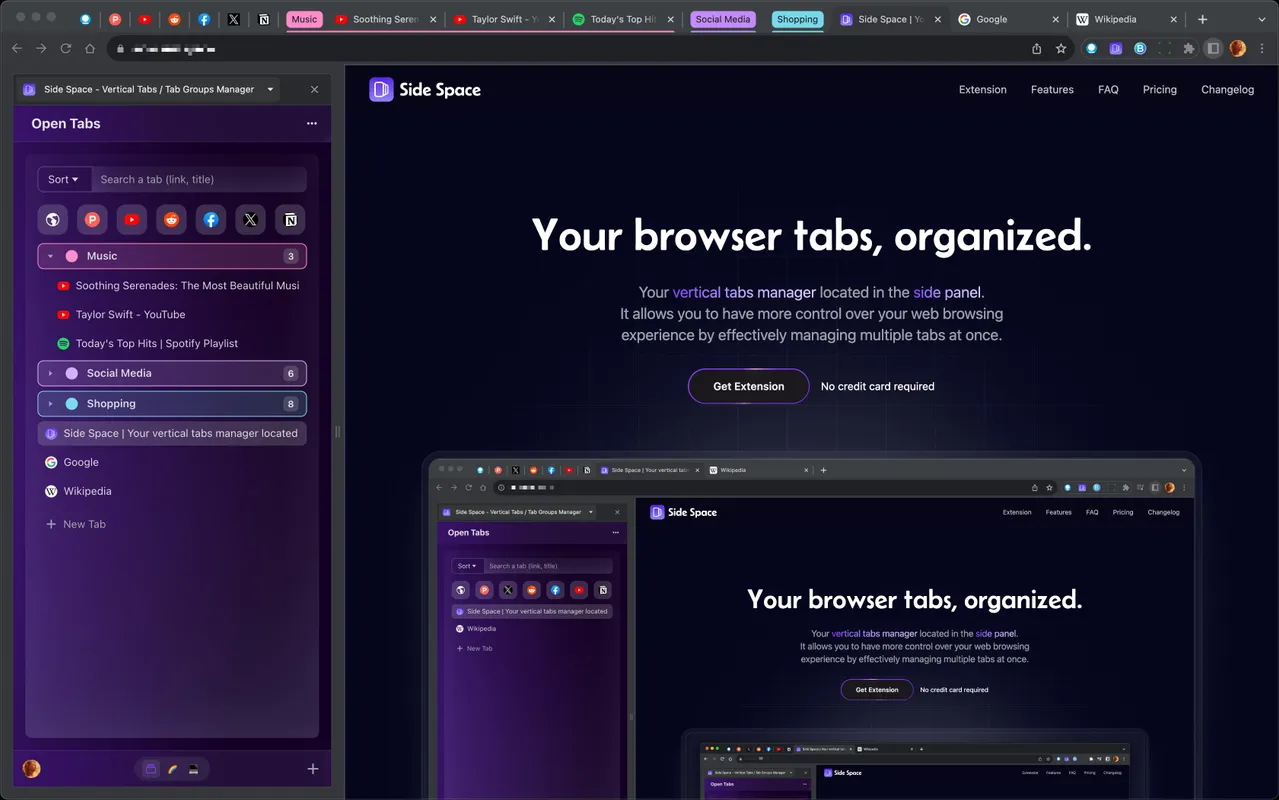
Task: Select the globe icon to show all tabs
Action: (x=52, y=219)
